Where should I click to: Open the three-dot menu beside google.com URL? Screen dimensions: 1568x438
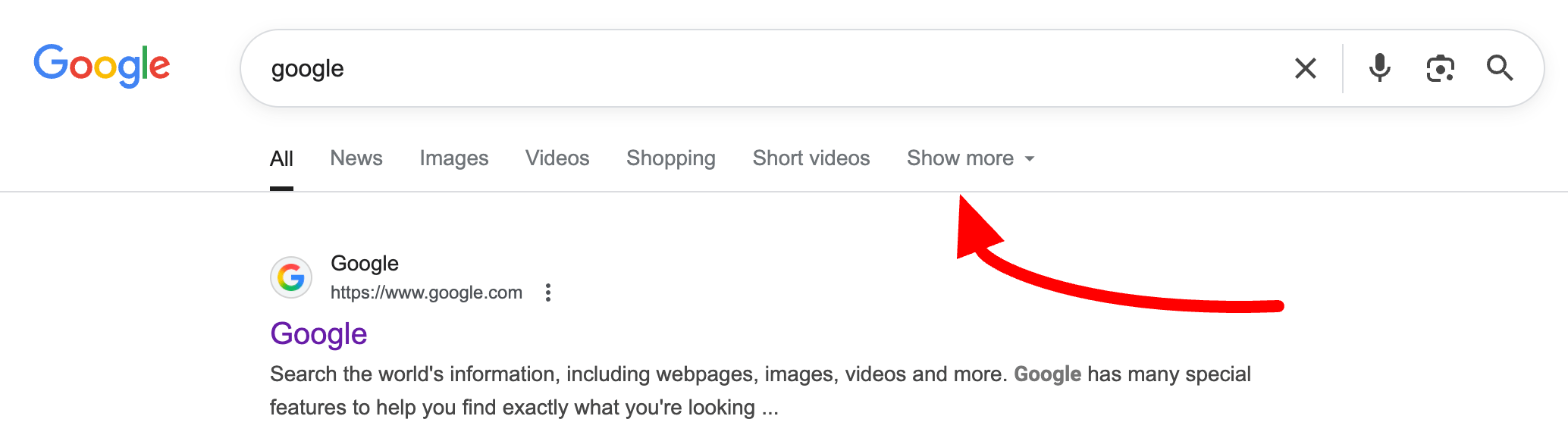pyautogui.click(x=548, y=293)
